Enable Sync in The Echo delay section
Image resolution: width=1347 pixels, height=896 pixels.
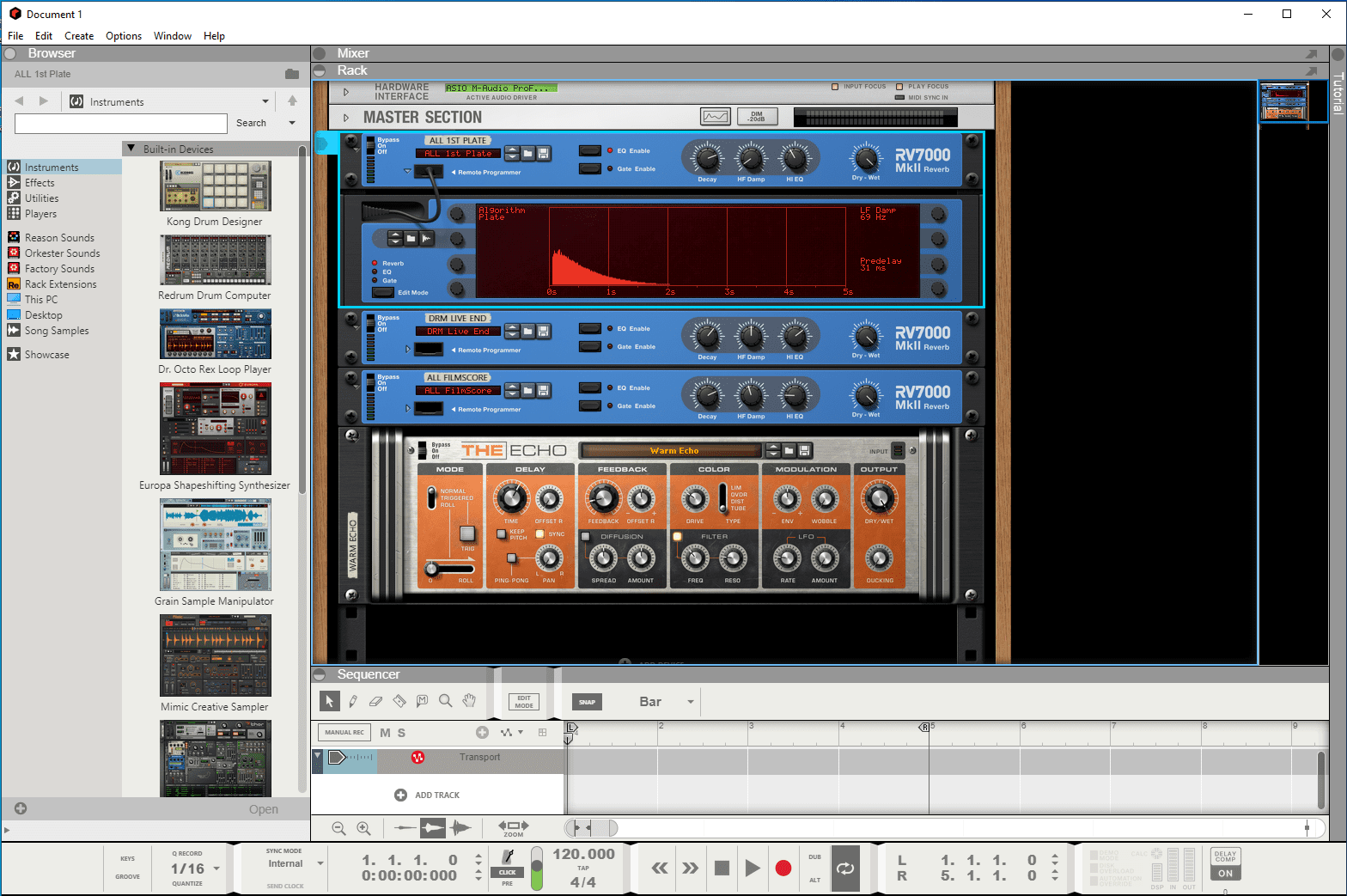coord(540,534)
